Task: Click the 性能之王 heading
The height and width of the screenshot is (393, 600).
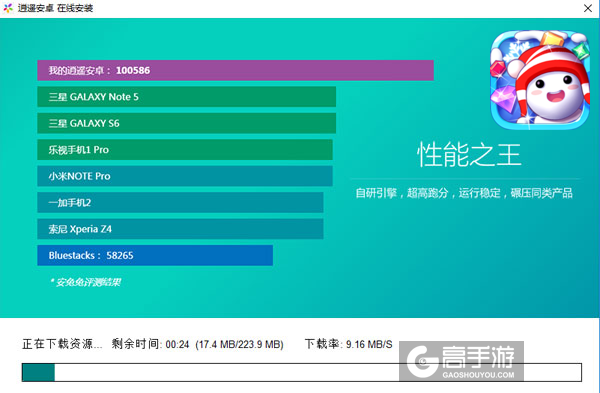Action: tap(469, 155)
